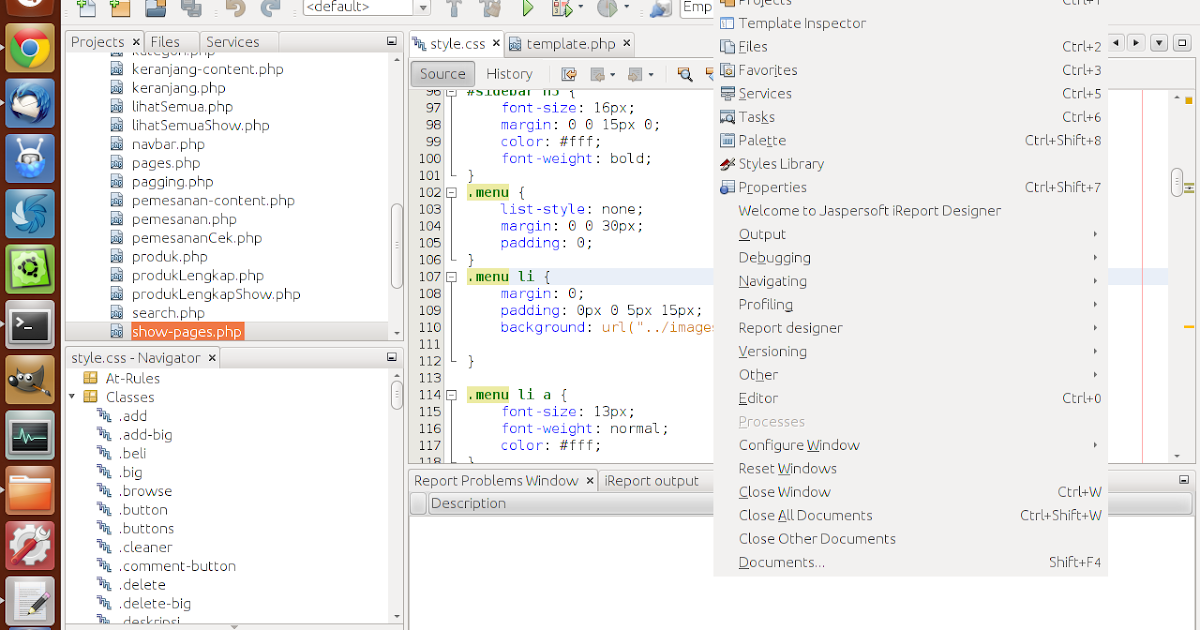Clean and build the main project
This screenshot has height=630, width=1200.
pyautogui.click(x=490, y=10)
